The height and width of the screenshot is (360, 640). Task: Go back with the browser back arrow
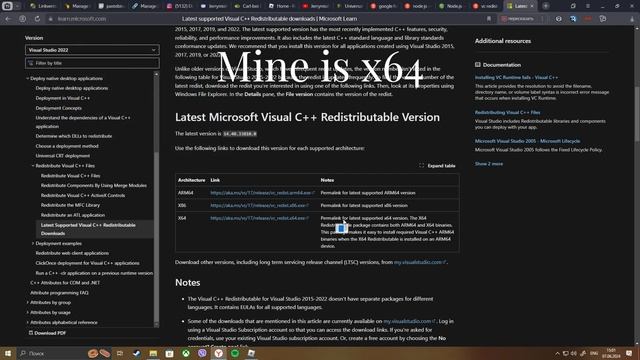click(x=8, y=19)
